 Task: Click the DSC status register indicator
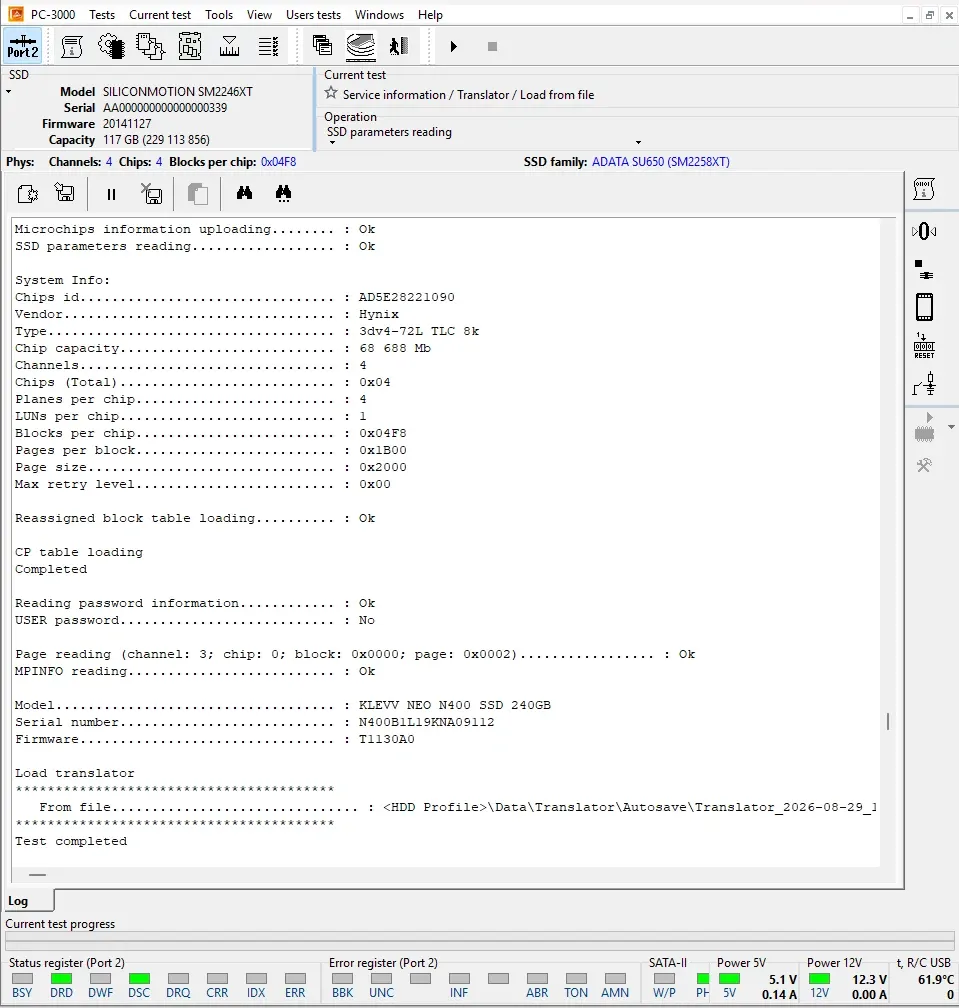tap(139, 978)
